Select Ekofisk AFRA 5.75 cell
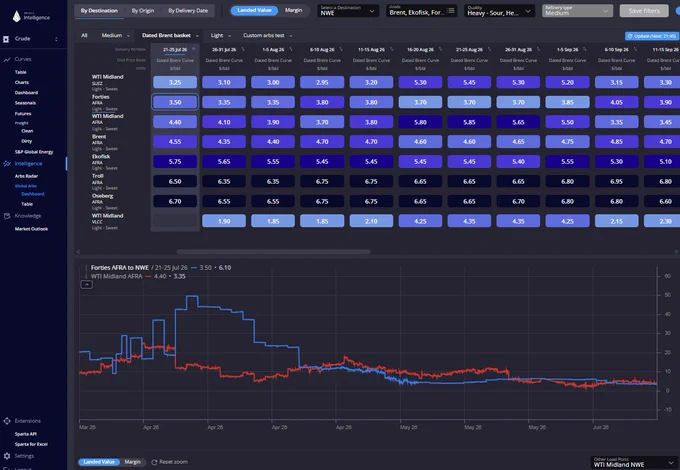 tap(175, 162)
